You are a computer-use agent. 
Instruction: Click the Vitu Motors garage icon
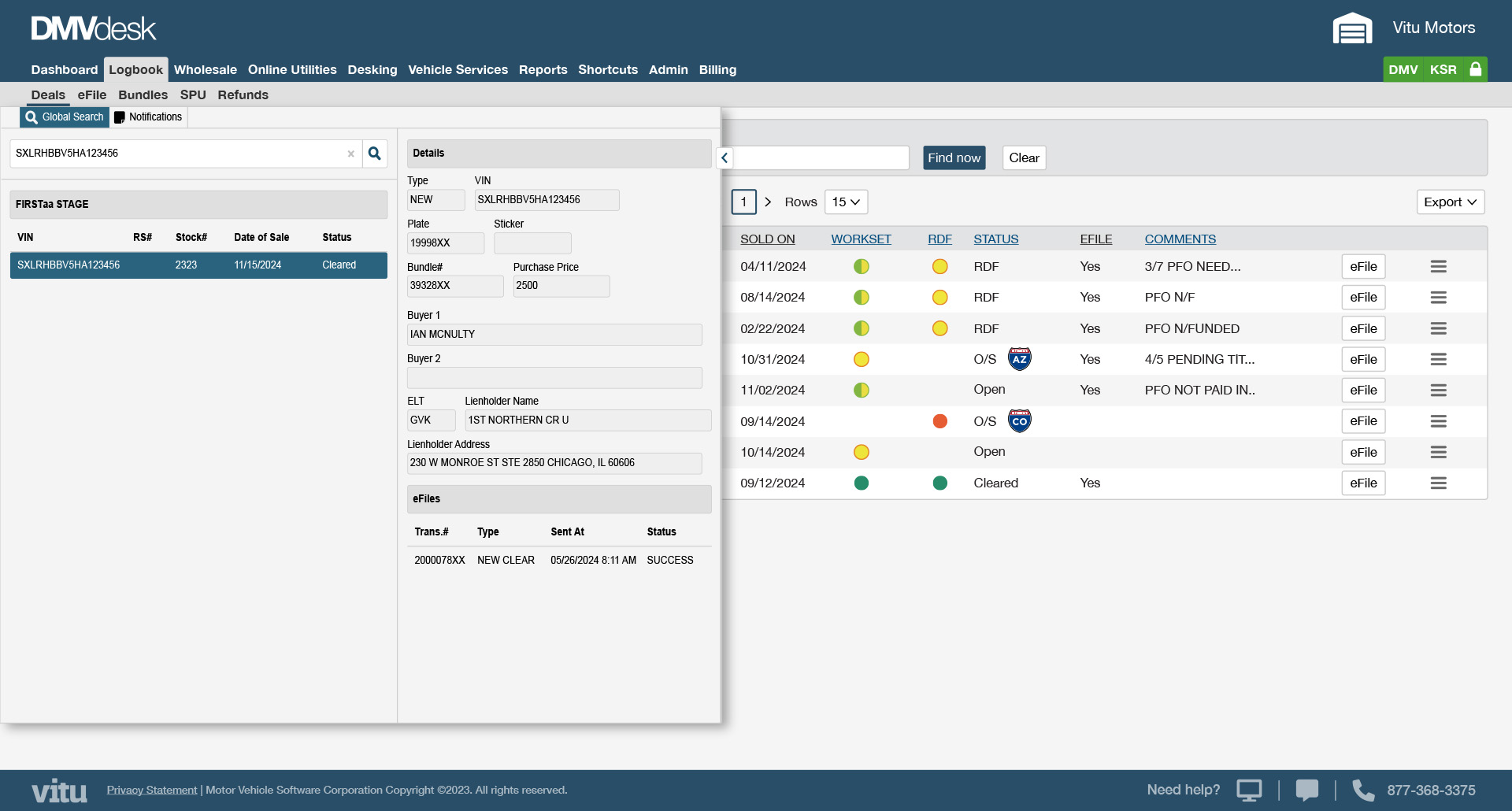[x=1351, y=28]
